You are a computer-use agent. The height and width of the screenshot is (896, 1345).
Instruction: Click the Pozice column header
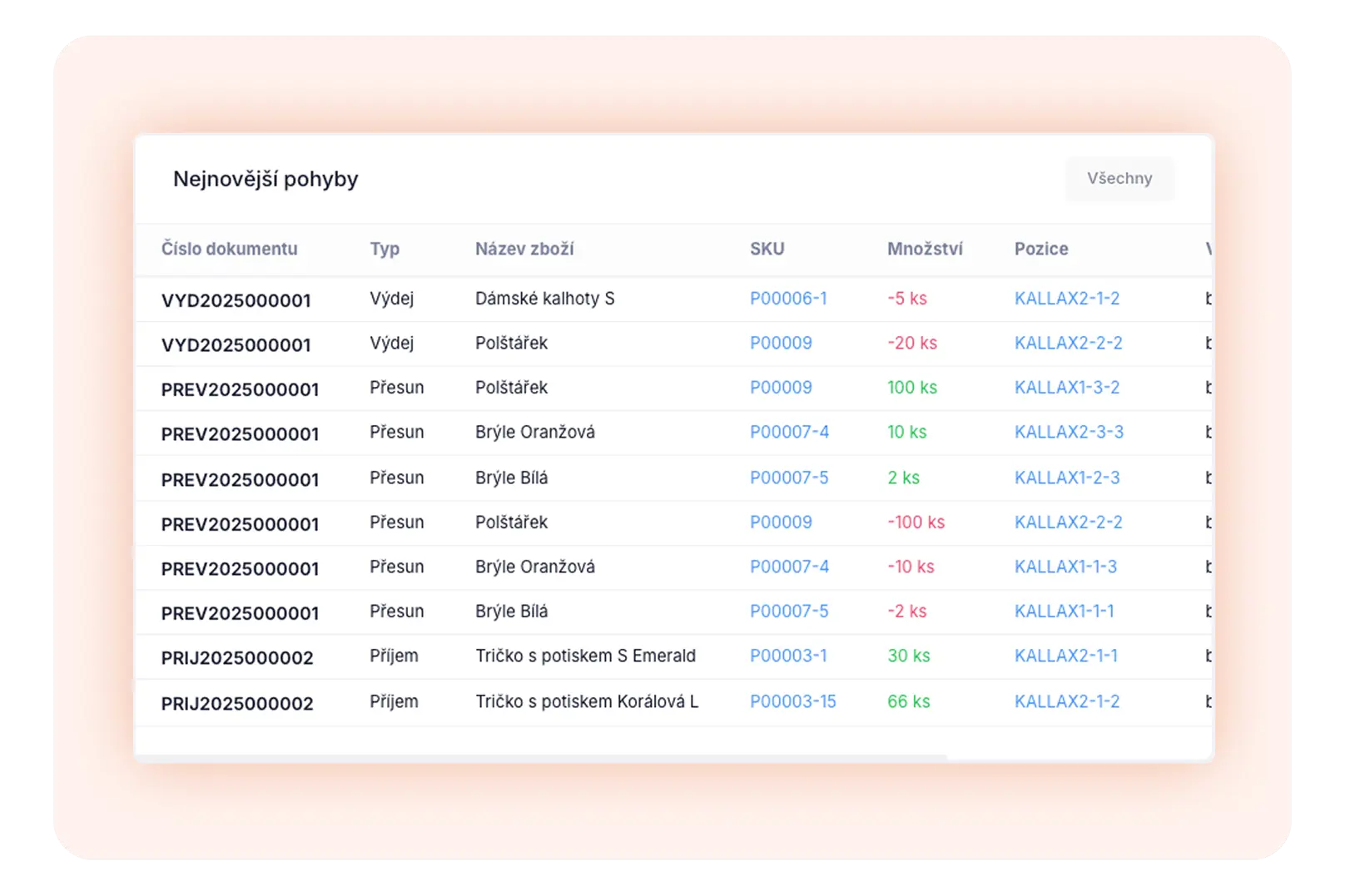[1040, 249]
